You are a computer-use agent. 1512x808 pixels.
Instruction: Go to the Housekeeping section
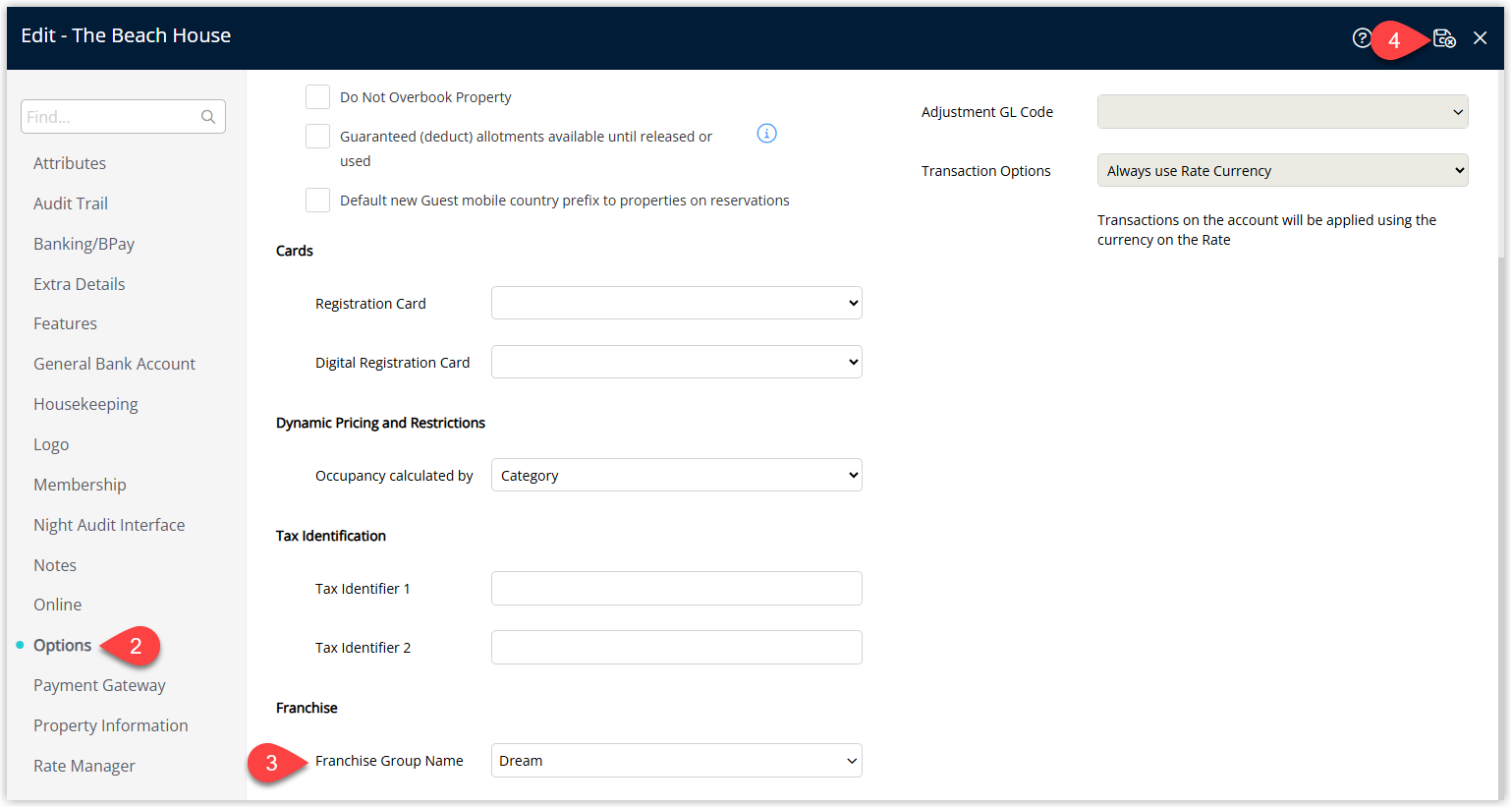85,404
